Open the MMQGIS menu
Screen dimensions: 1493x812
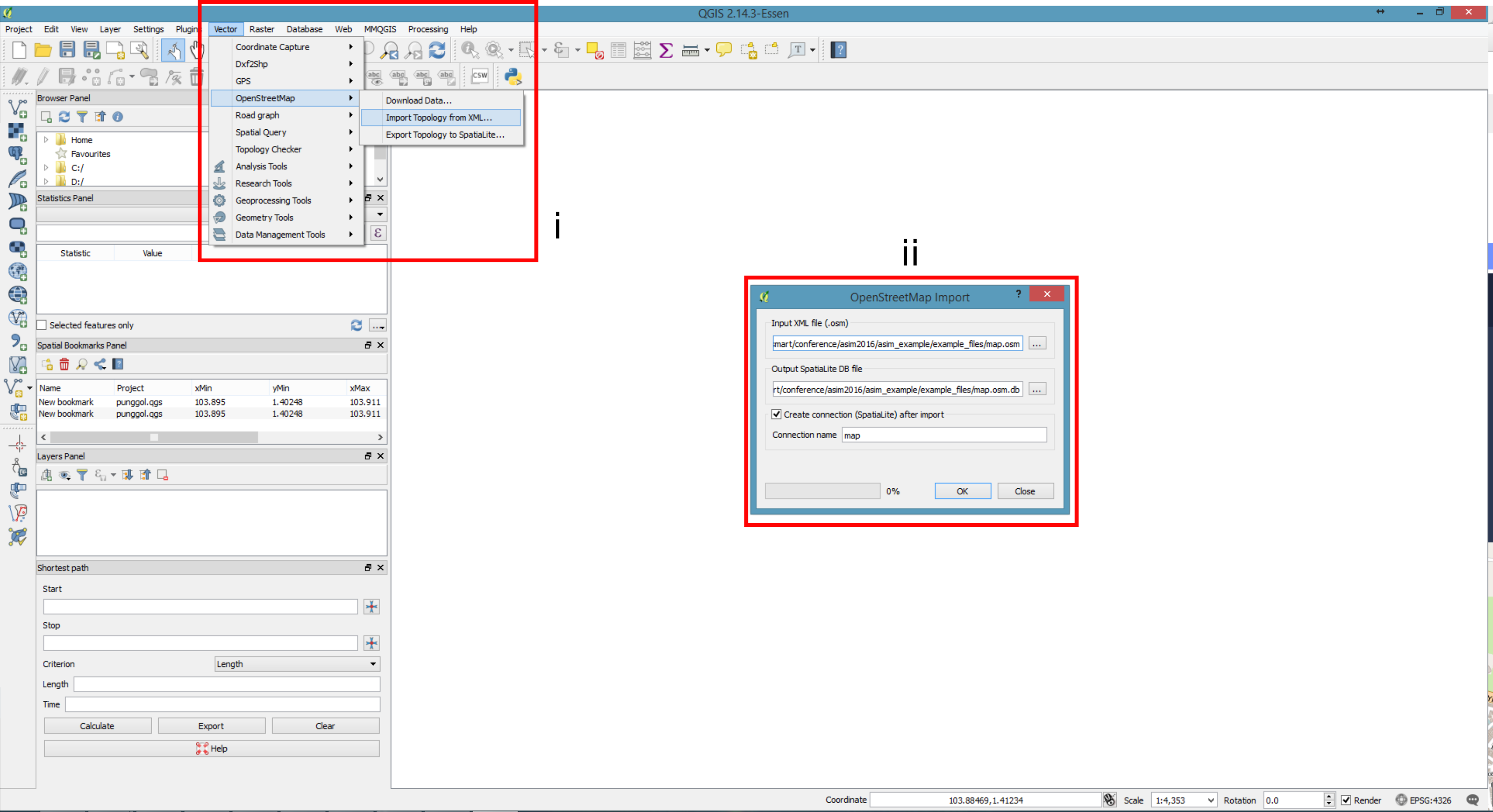coord(380,30)
